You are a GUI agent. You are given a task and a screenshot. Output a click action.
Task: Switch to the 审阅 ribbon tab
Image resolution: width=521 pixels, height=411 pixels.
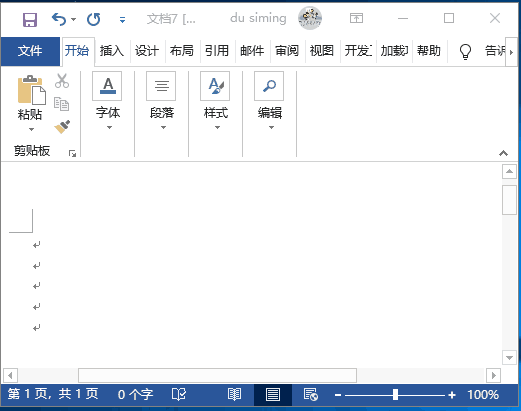point(287,51)
